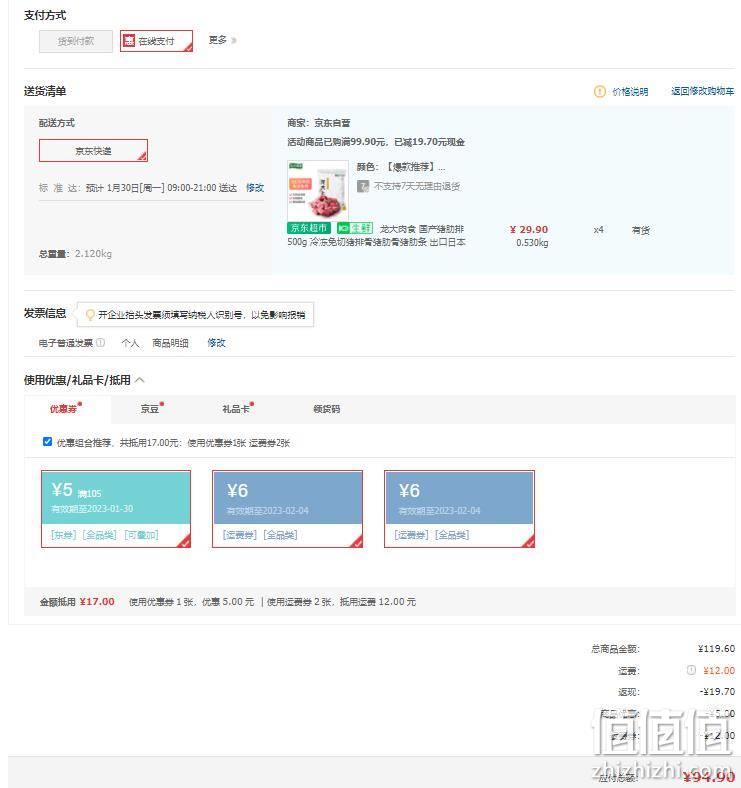741x788 pixels.
Task: Click the quantity x4 text
Action: pyautogui.click(x=598, y=230)
